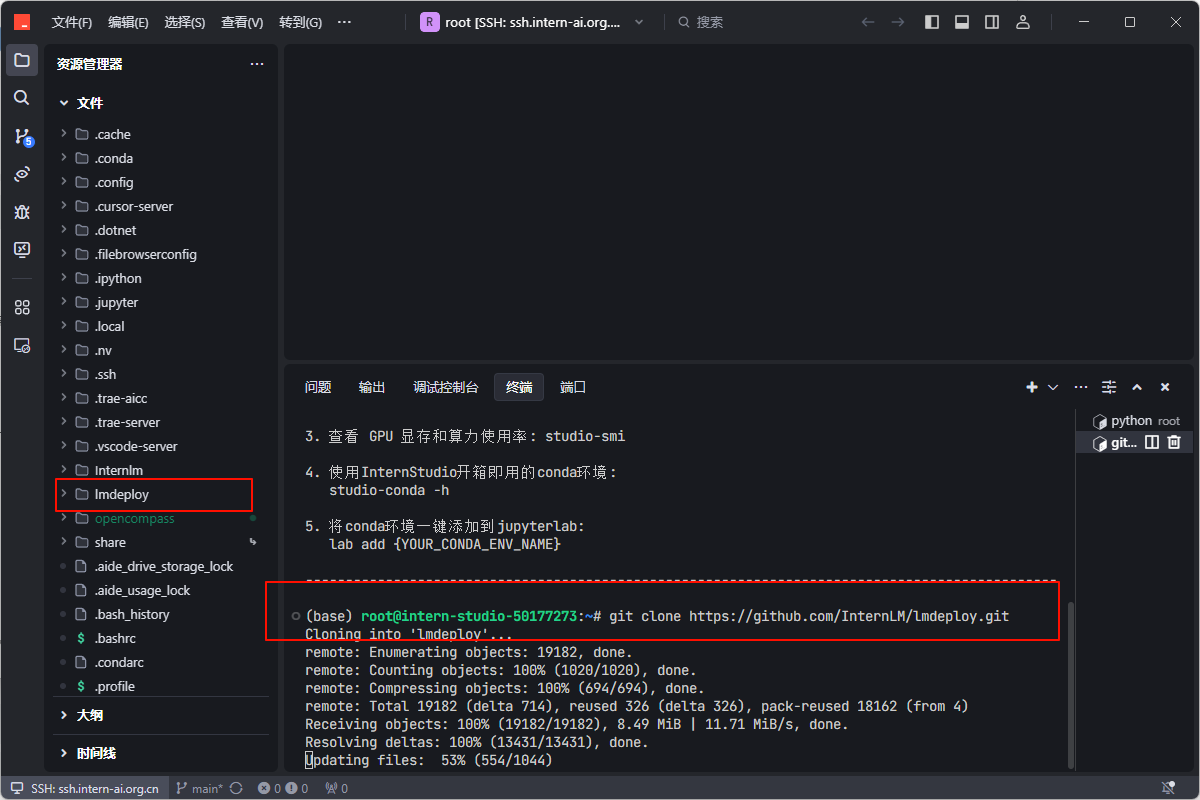Open Source Control showing 5 pending changes

22,135
